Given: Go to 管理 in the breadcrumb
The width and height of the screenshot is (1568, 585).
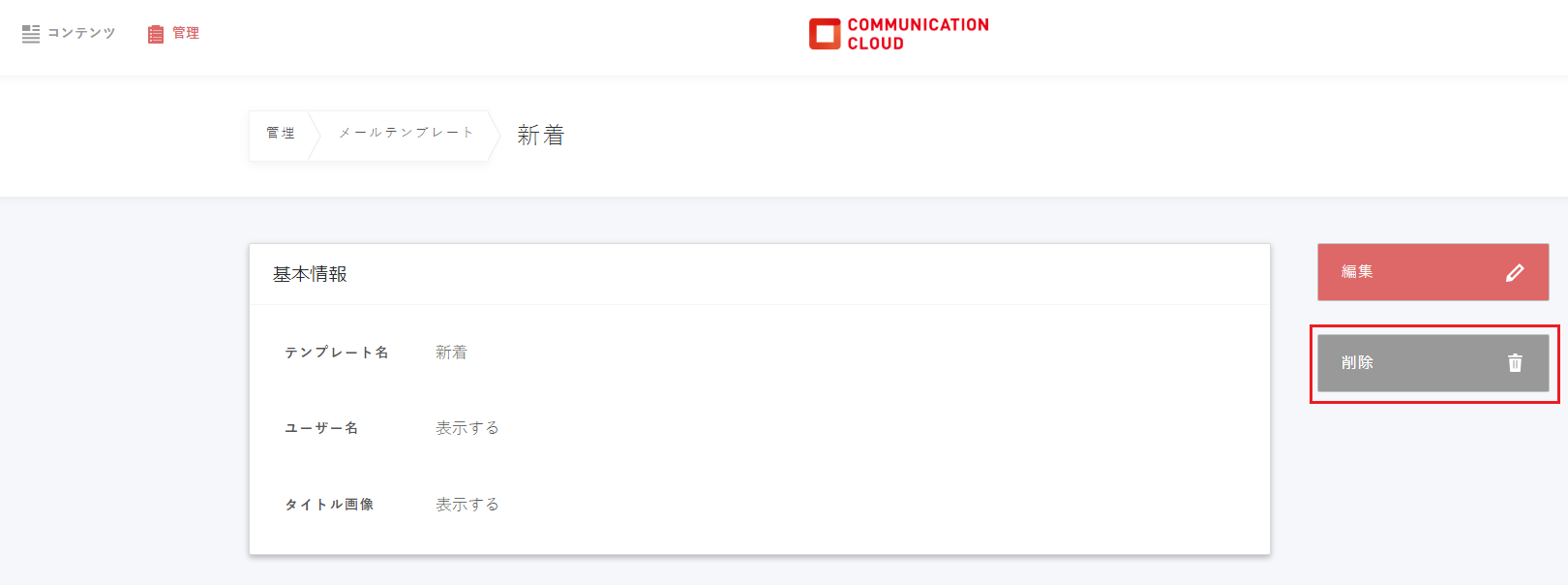Looking at the screenshot, I should tap(281, 134).
